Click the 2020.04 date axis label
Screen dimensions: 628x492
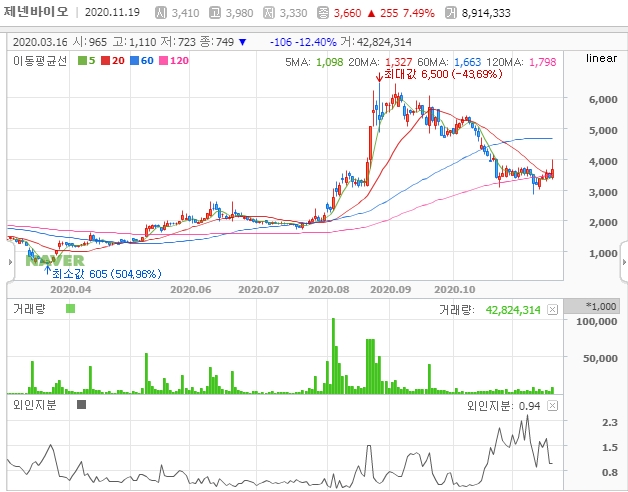[x=70, y=290]
